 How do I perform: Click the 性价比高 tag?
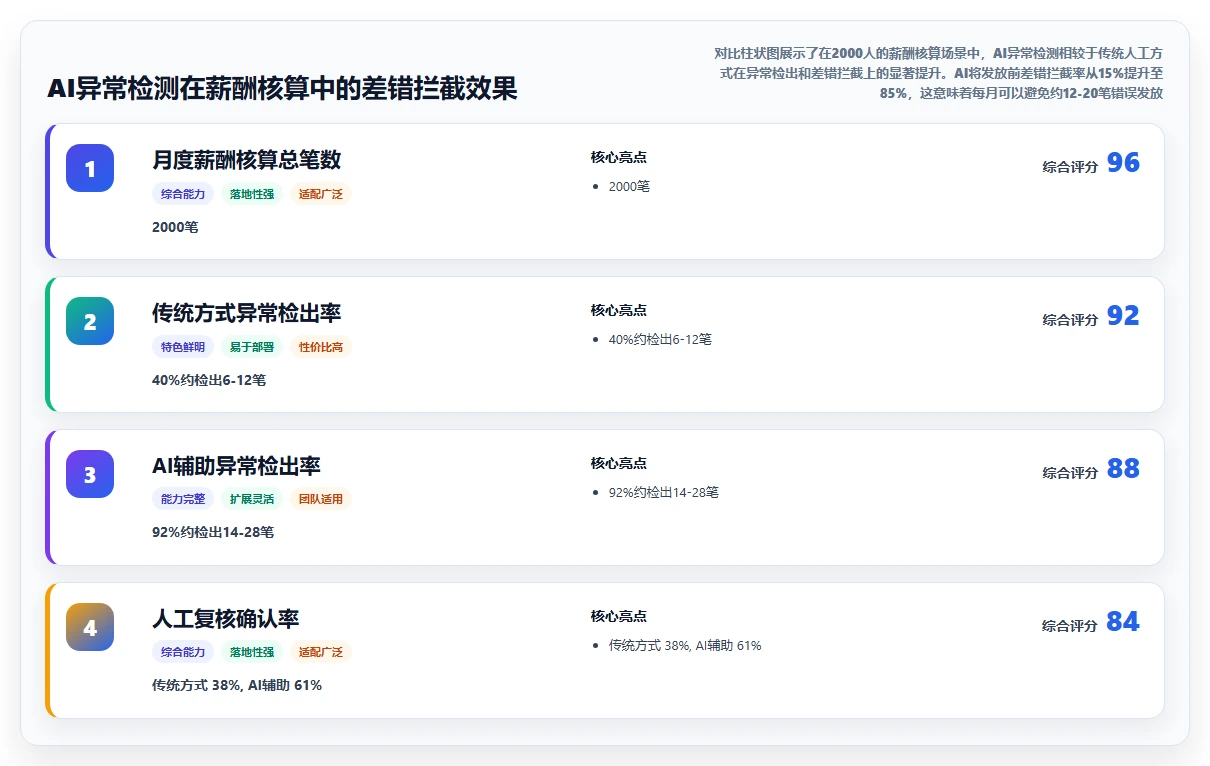click(x=321, y=347)
